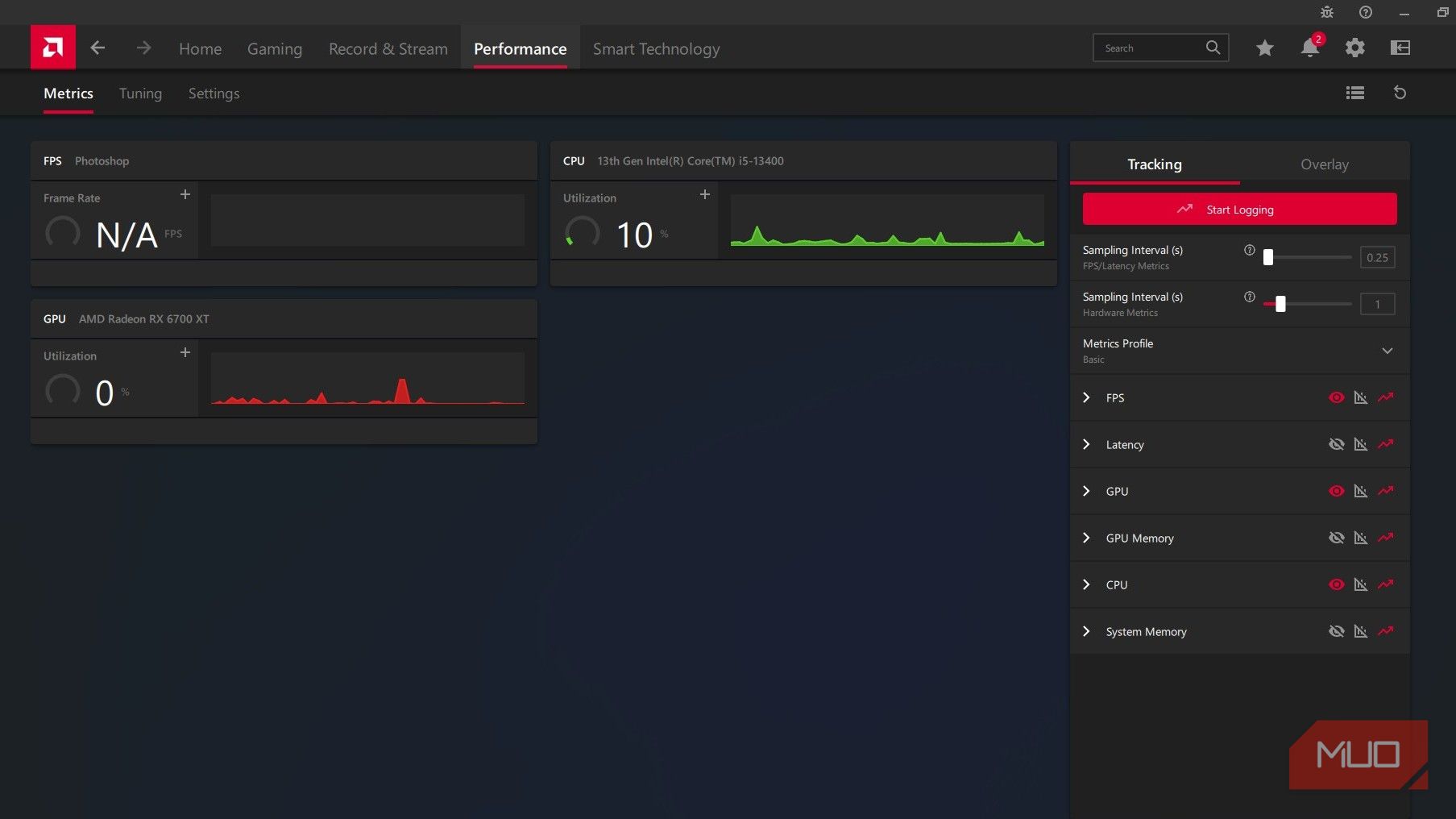
Task: Expand the Latency tracking section
Action: pos(1086,444)
